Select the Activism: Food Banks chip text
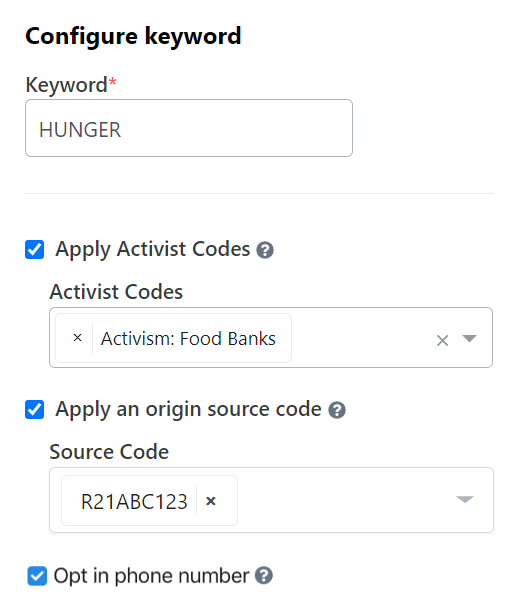This screenshot has width=525, height=608. pyautogui.click(x=188, y=339)
